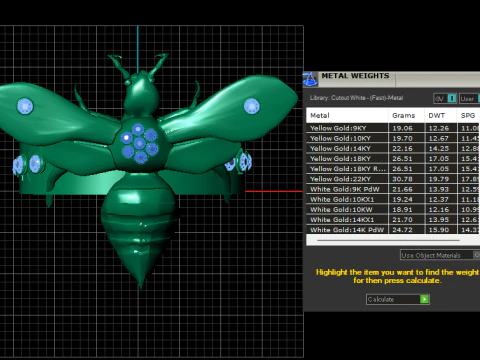
Task: Click the 12.16 DWT value
Action: coord(439,210)
